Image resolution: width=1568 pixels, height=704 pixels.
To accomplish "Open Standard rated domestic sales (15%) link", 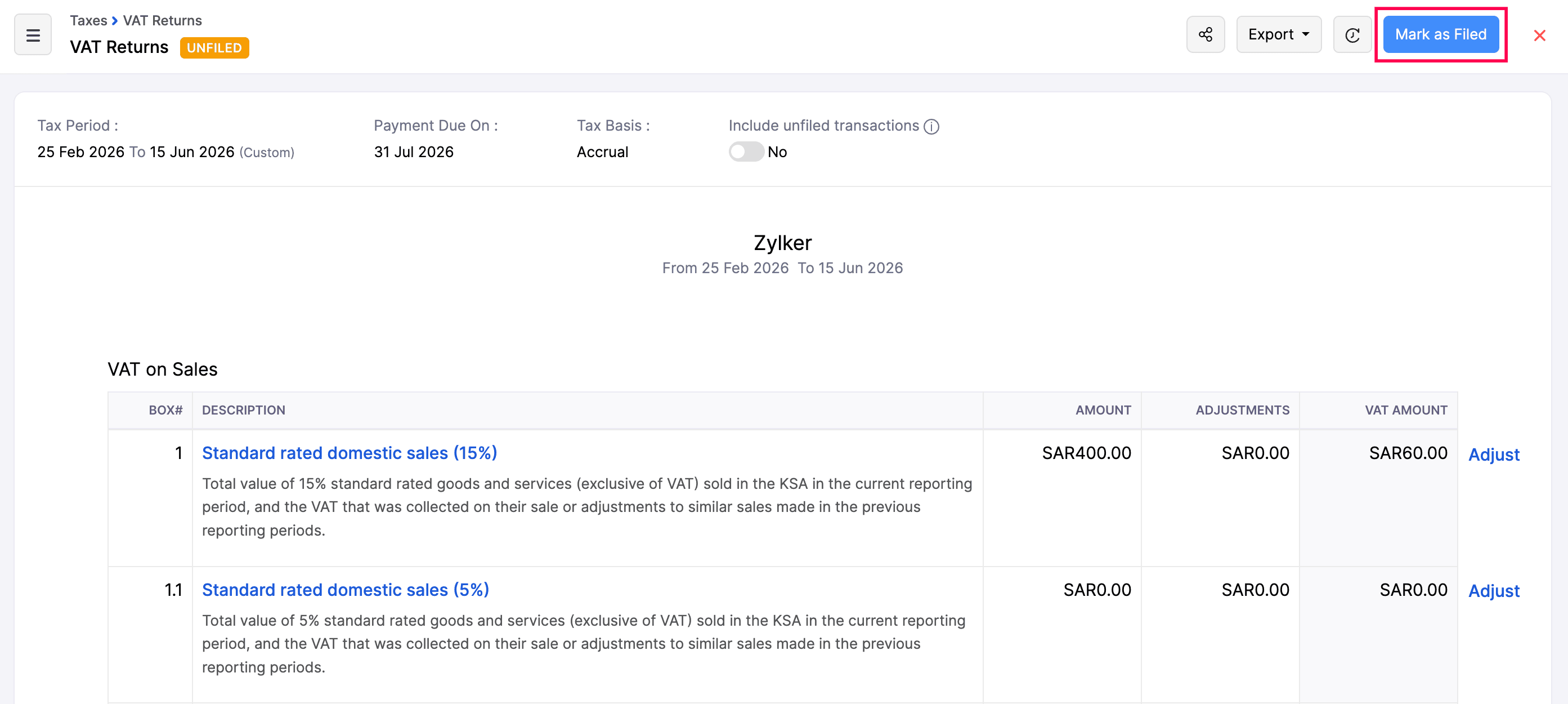I will point(350,452).
